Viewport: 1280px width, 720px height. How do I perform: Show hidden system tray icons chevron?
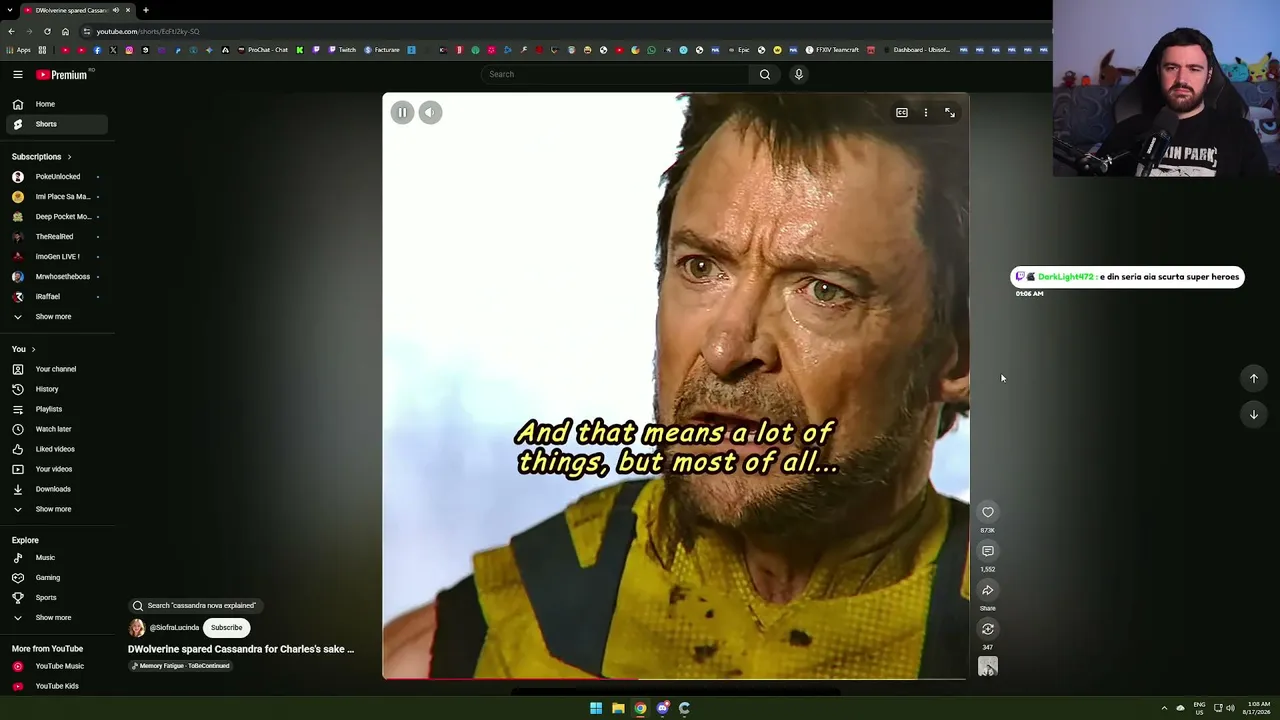click(x=1164, y=708)
